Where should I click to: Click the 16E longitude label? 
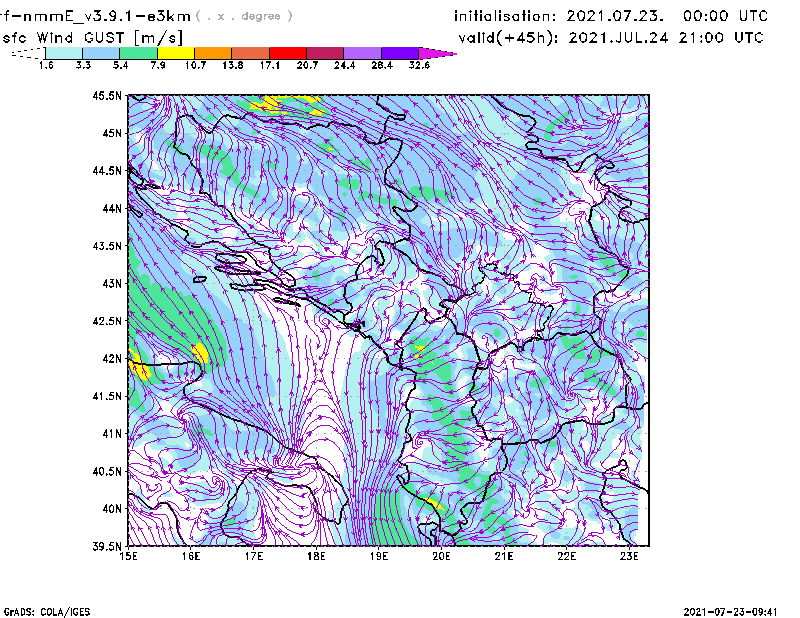191,556
